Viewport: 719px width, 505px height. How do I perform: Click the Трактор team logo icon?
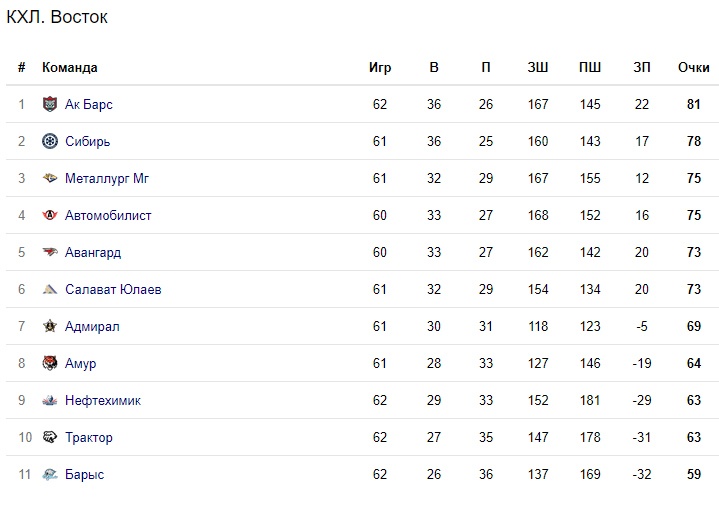[x=50, y=437]
